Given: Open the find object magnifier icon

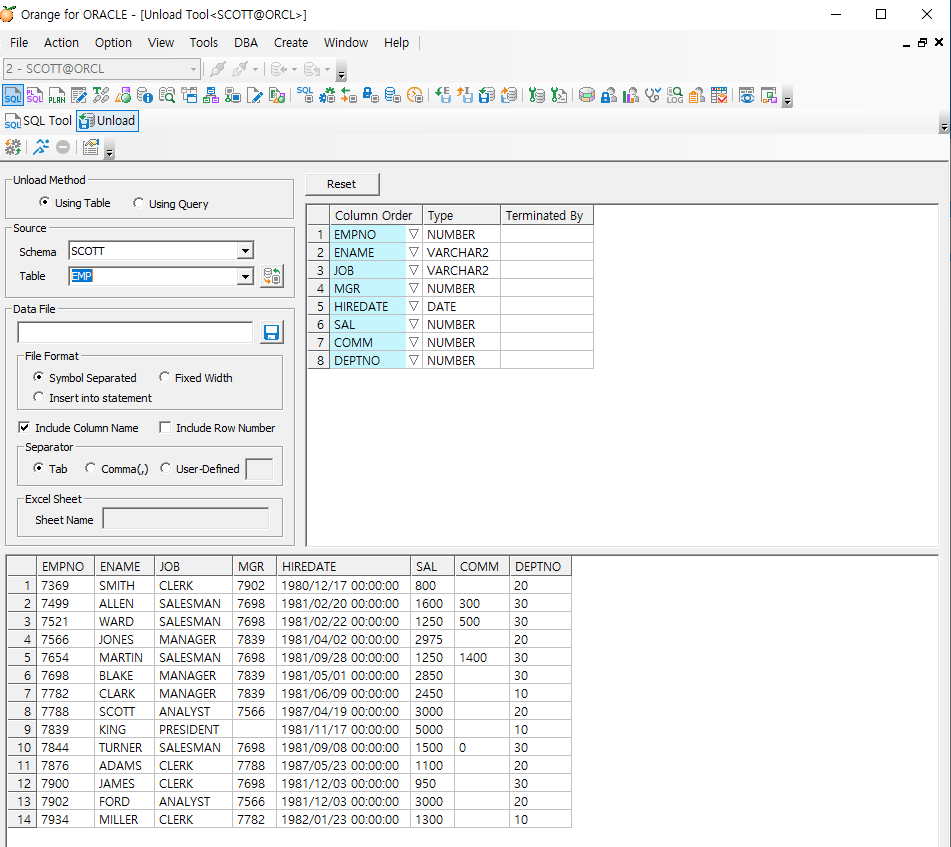Looking at the screenshot, I should coord(167,95).
